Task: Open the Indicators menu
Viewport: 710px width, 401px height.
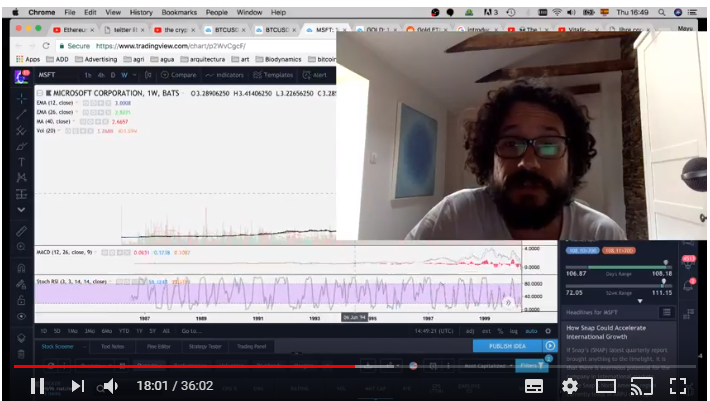Action: pos(225,75)
